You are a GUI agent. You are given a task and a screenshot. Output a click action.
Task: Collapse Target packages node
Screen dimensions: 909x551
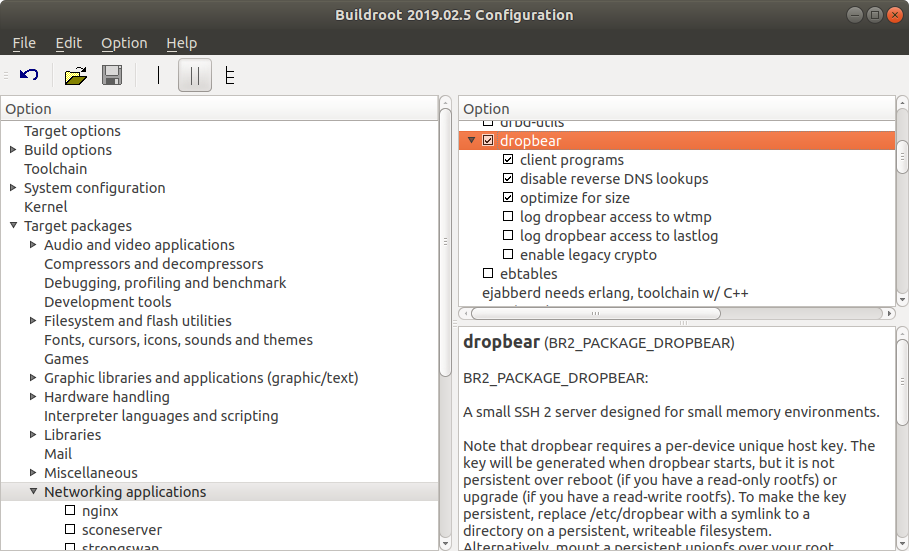coord(13,226)
